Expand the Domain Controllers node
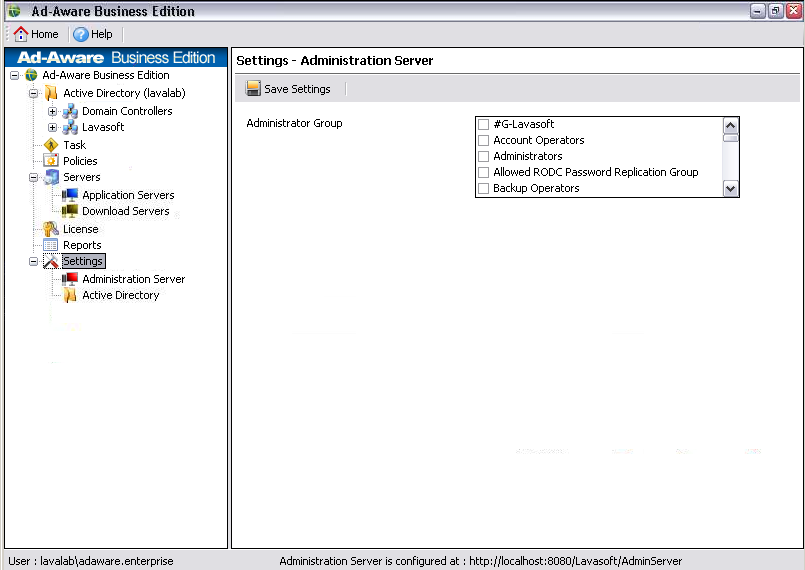Screen dimensions: 805x570 tap(52, 111)
